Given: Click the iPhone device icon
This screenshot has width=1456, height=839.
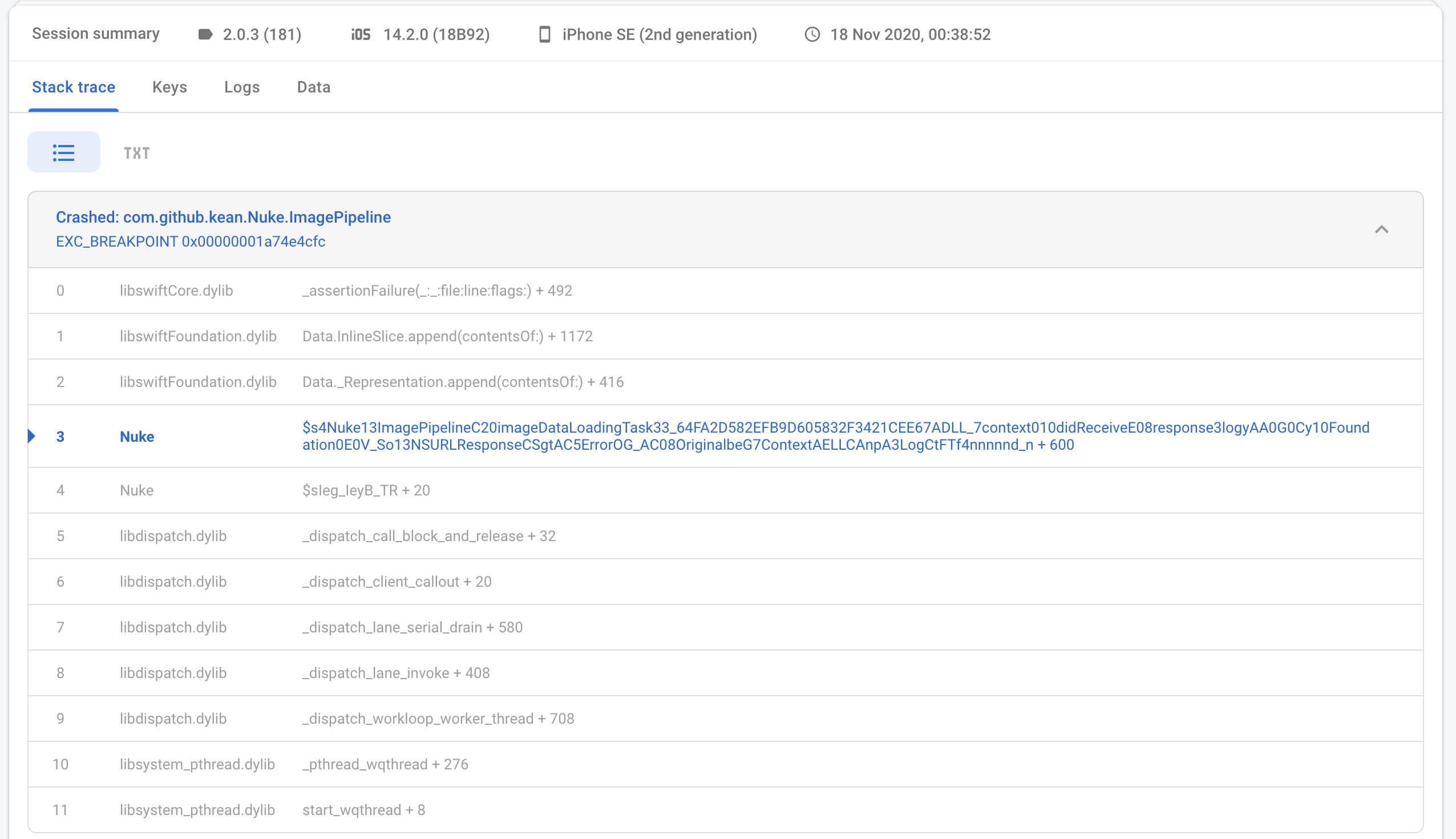Looking at the screenshot, I should click(544, 35).
